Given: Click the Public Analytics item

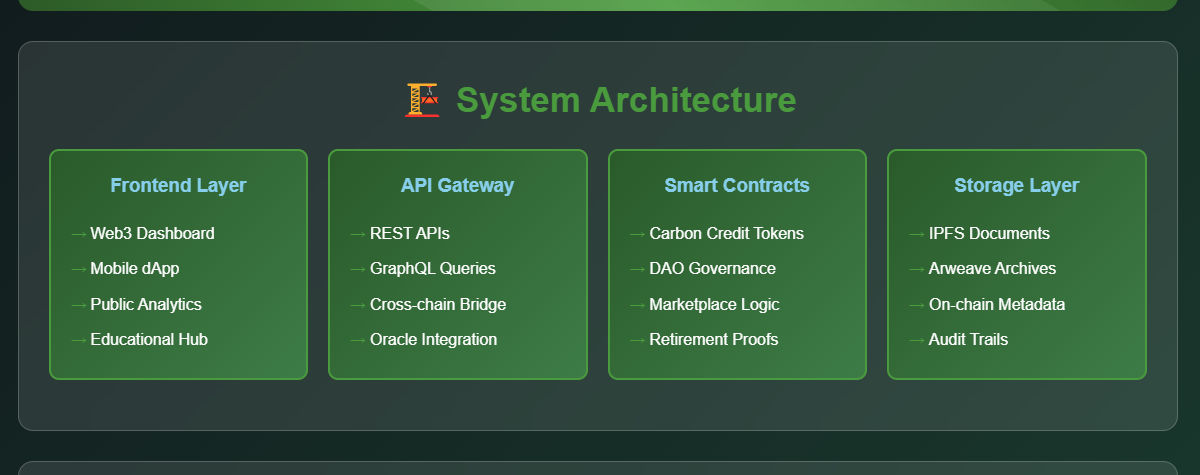Looking at the screenshot, I should click(x=146, y=304).
